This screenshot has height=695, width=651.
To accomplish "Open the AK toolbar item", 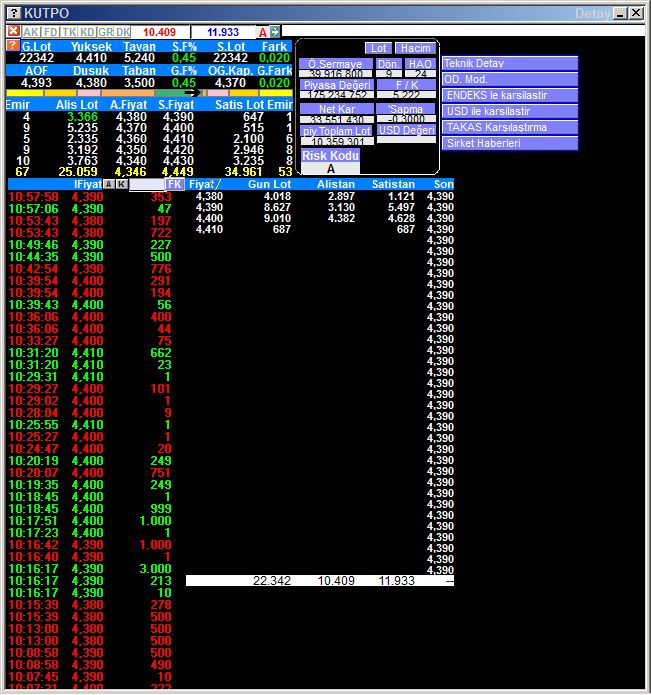I will pos(31,32).
